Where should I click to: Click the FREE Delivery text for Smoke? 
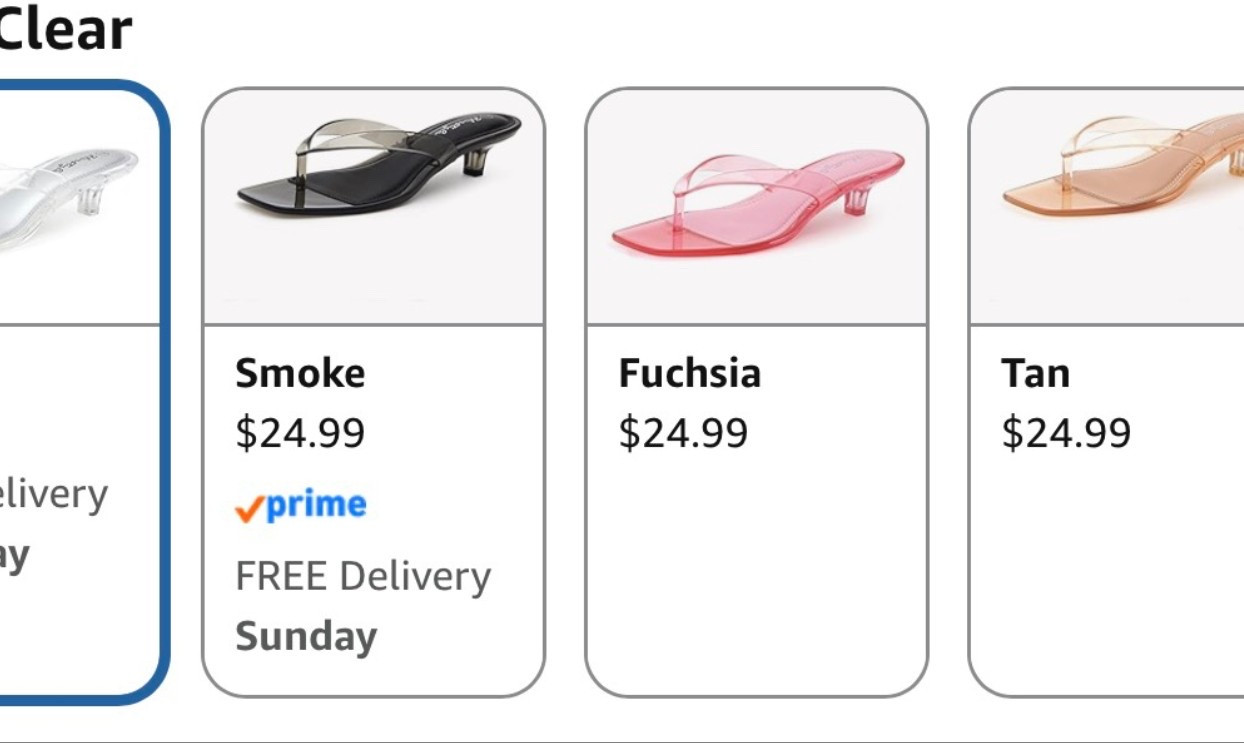click(363, 576)
